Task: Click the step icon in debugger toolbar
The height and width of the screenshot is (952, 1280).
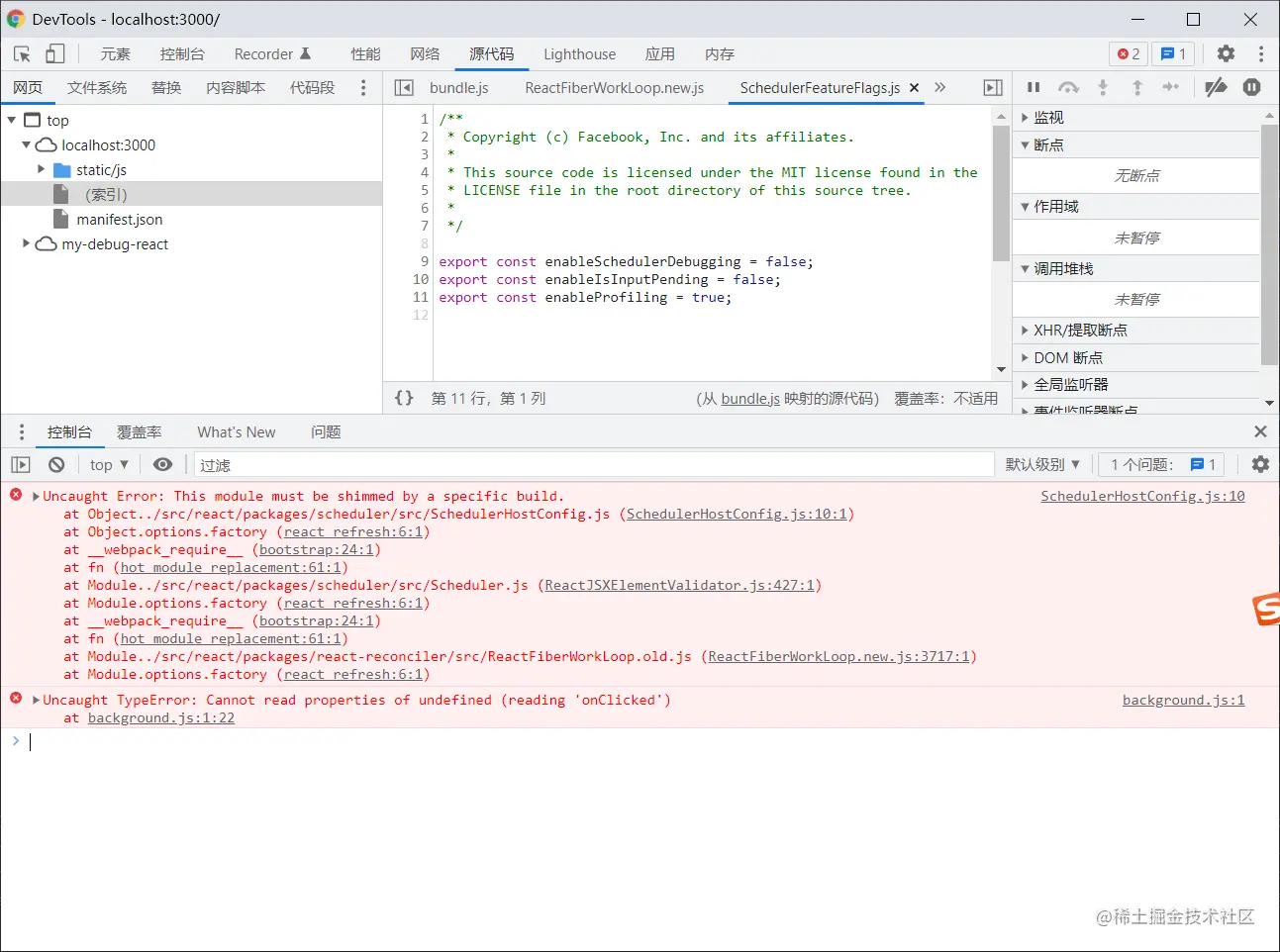Action: [x=1171, y=88]
